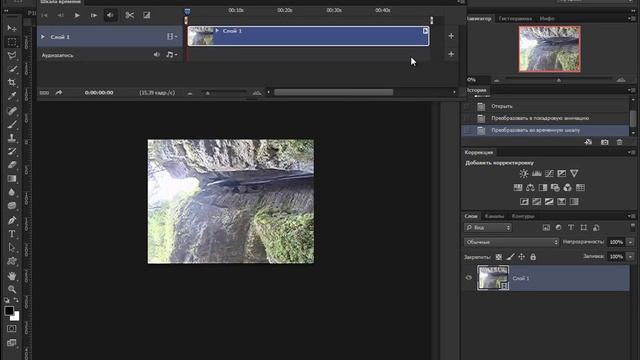Select the History Brush tool
The image size is (640, 360).
tap(12, 151)
